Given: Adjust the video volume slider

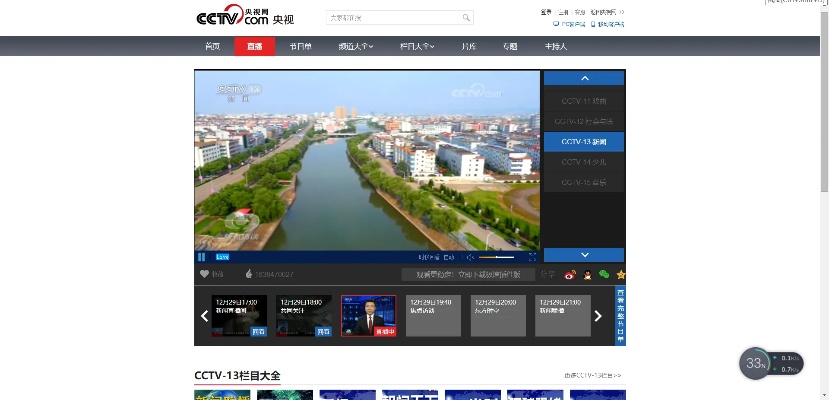Looking at the screenshot, I should pyautogui.click(x=496, y=257).
